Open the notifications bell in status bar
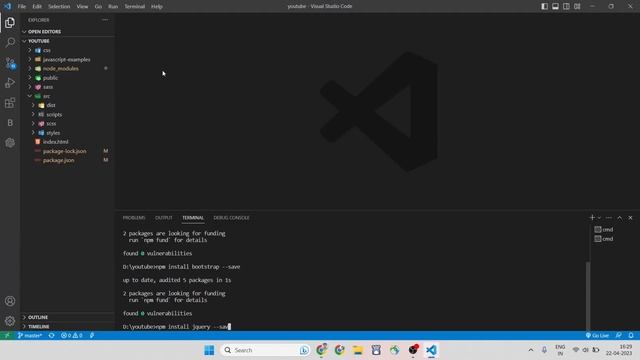 point(631,336)
